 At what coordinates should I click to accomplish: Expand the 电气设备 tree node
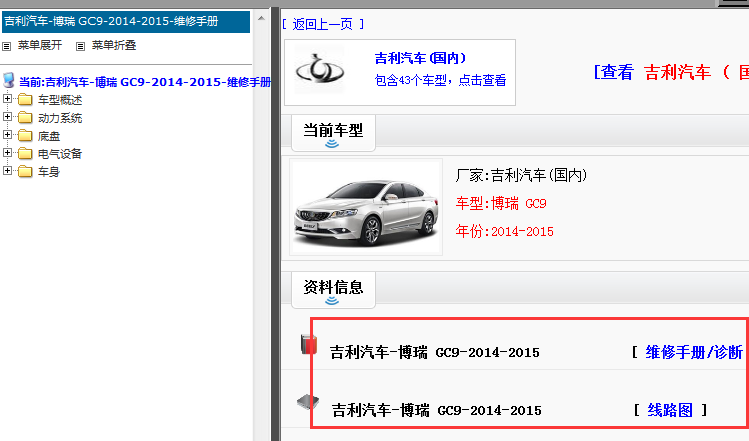click(7, 153)
